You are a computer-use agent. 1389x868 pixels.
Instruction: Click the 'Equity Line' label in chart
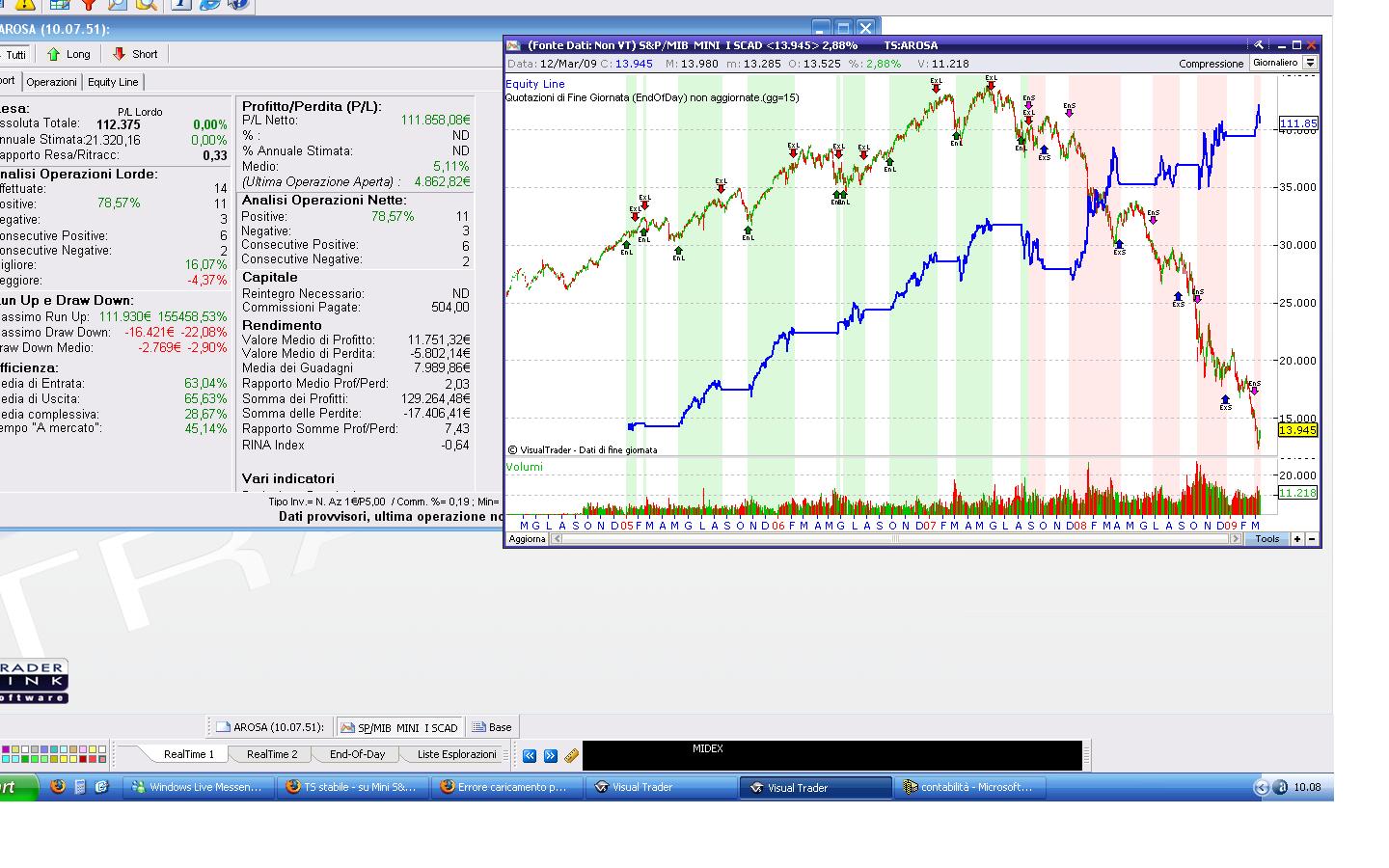coord(535,84)
